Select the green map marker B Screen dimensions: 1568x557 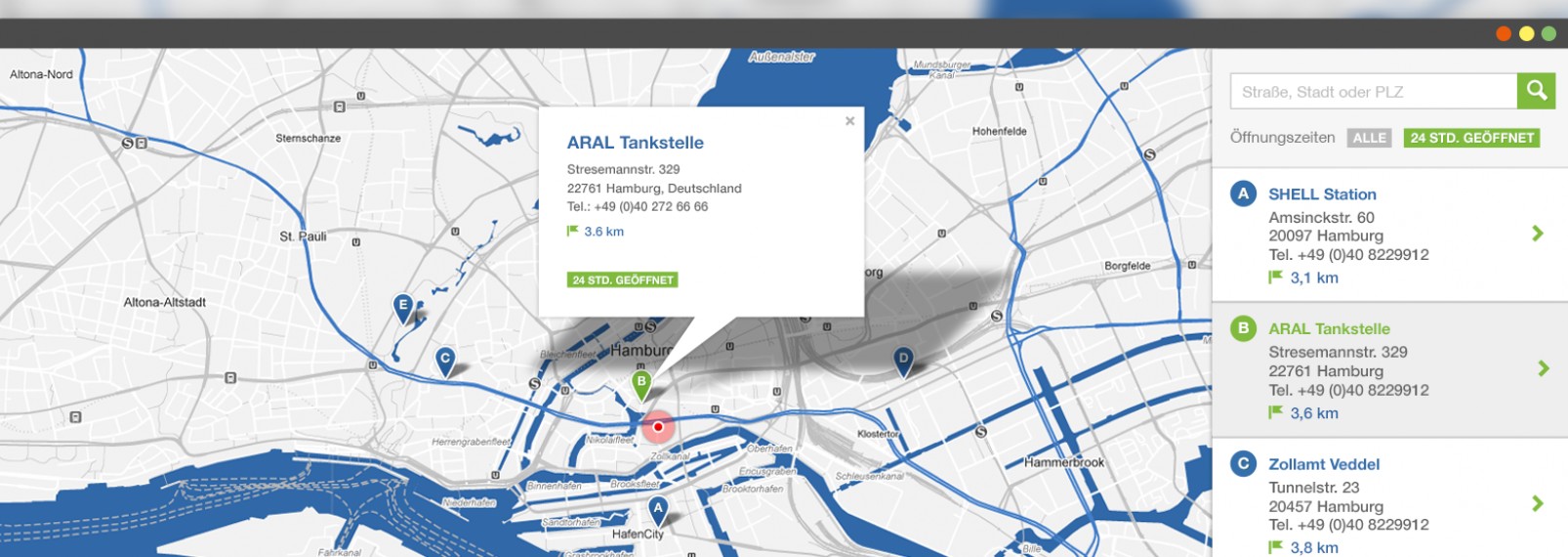point(641,385)
